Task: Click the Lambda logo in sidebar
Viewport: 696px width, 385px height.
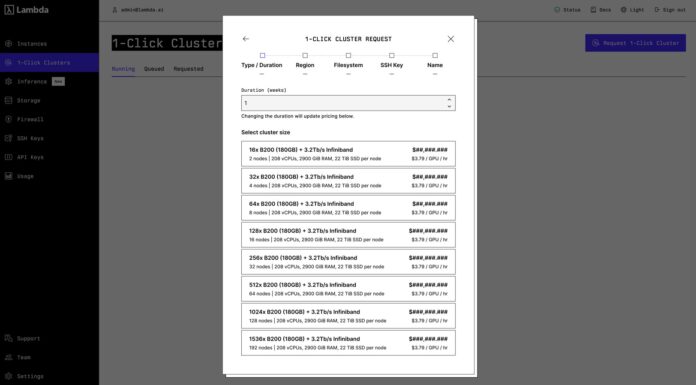Action: pyautogui.click(x=27, y=10)
